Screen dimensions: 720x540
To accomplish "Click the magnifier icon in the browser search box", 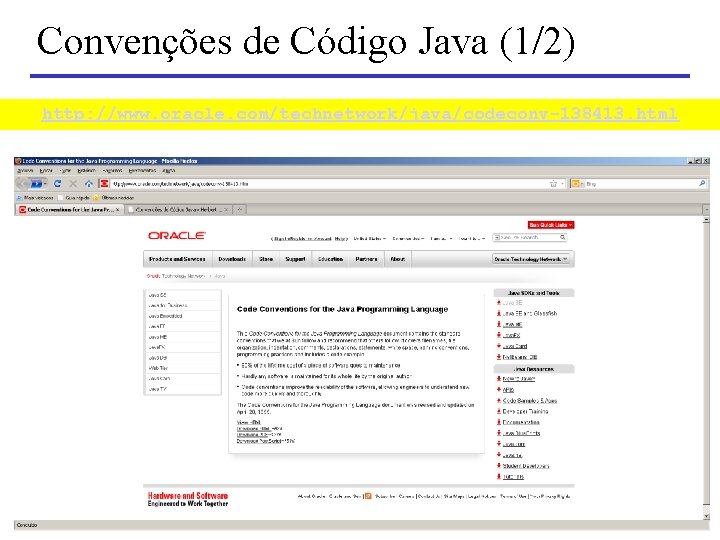I will (702, 184).
